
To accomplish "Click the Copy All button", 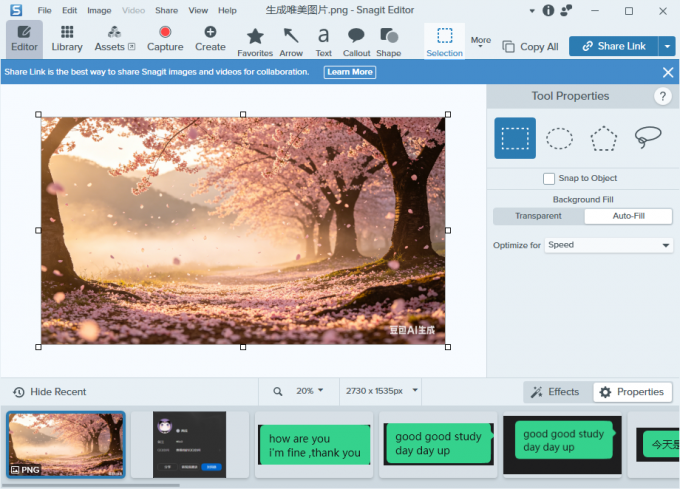I will pyautogui.click(x=530, y=46).
